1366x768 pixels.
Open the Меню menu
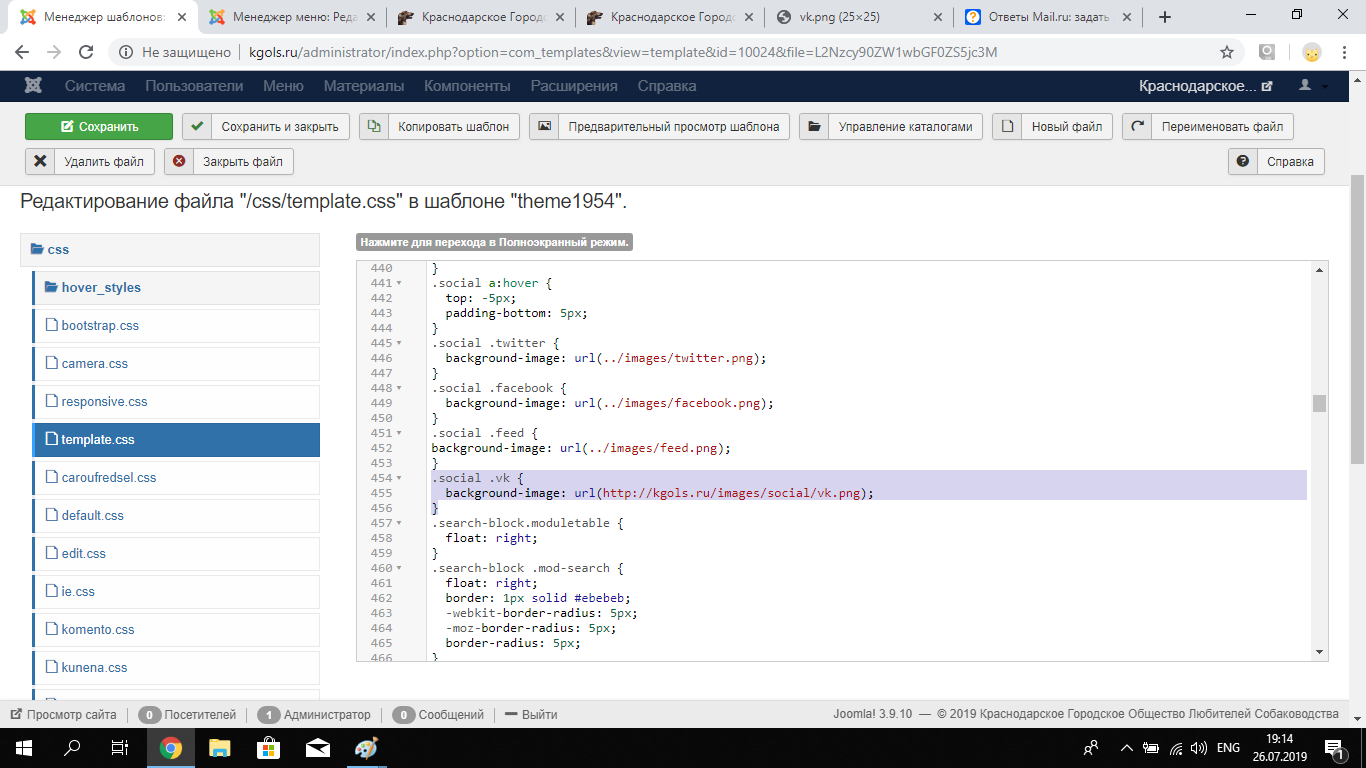283,86
